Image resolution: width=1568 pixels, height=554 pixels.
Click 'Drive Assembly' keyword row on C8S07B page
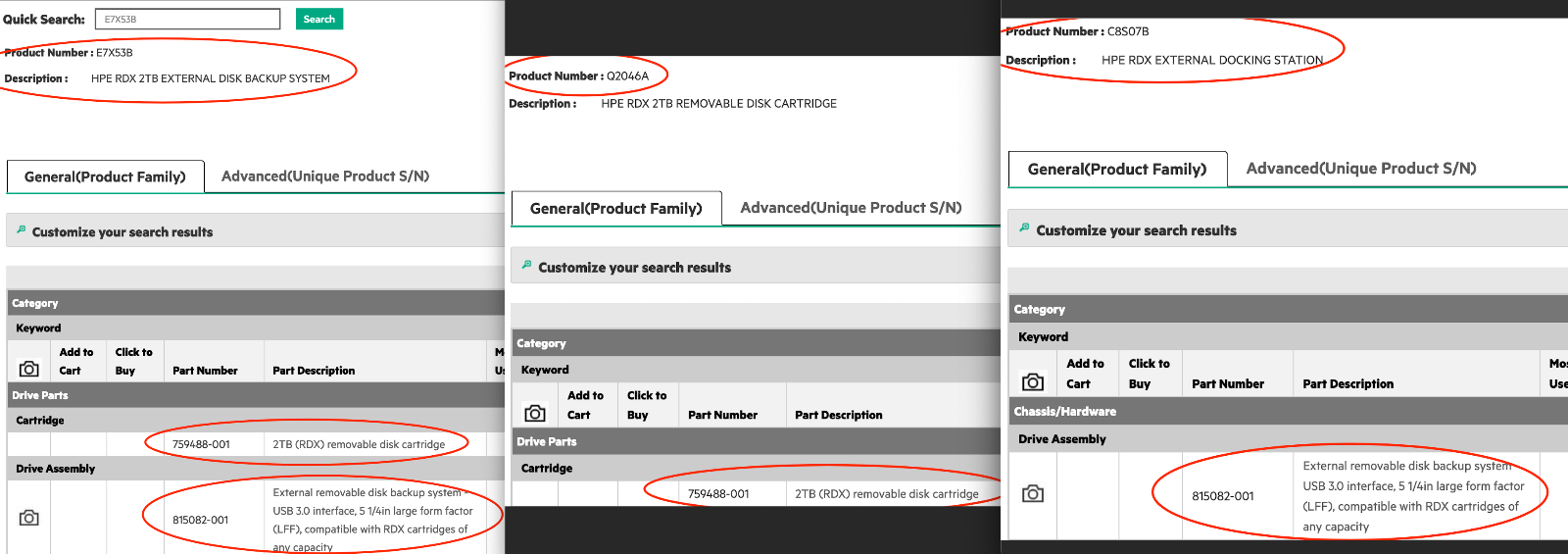click(1288, 438)
